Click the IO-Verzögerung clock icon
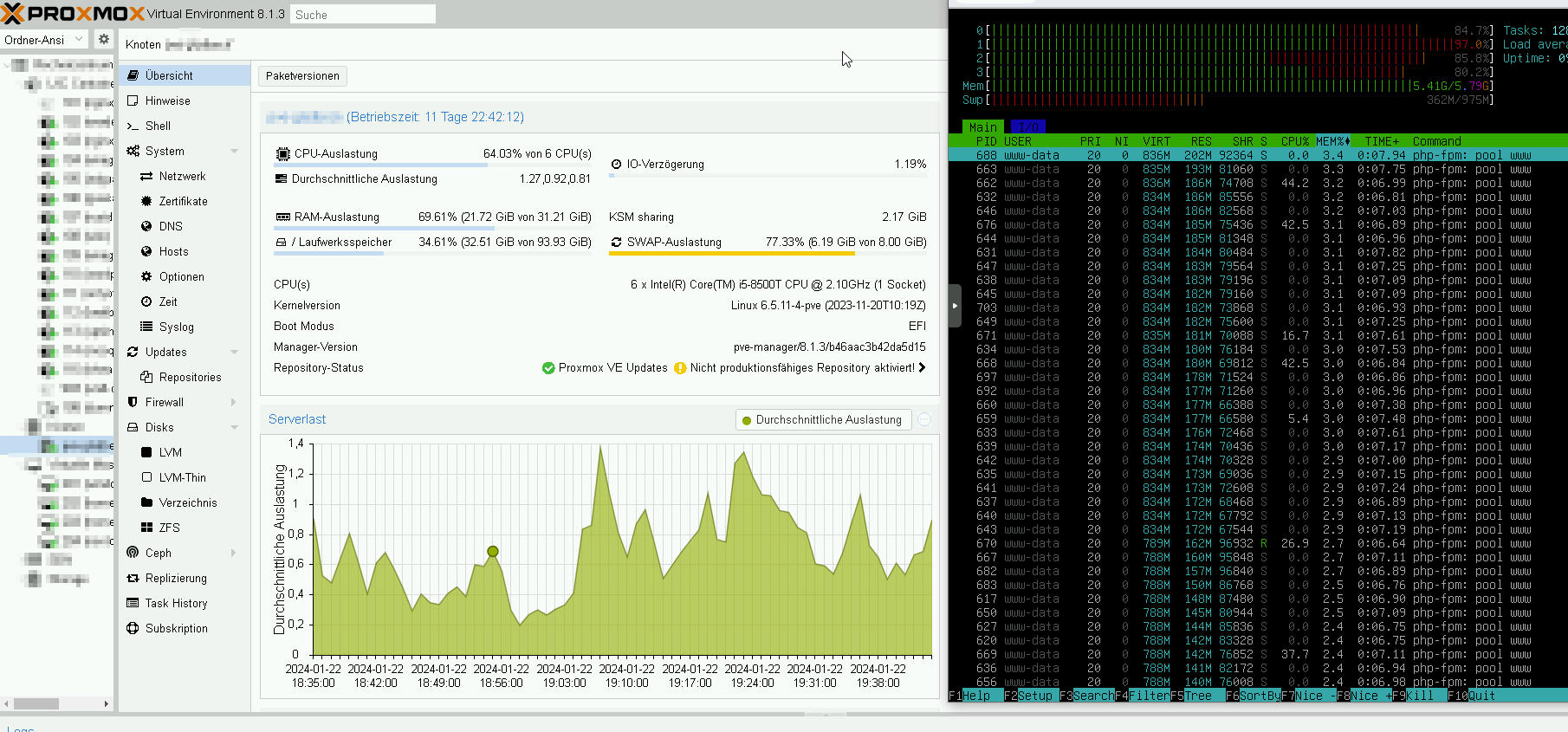 click(616, 164)
